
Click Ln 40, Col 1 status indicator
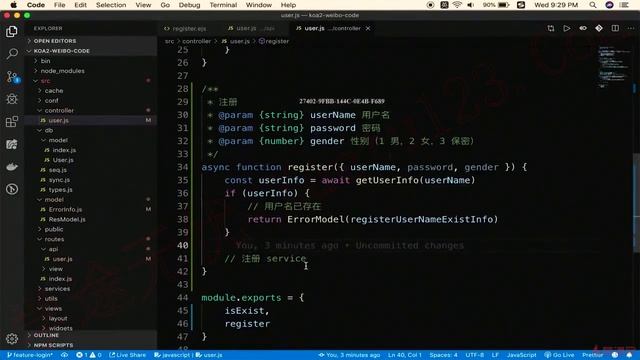coord(404,355)
